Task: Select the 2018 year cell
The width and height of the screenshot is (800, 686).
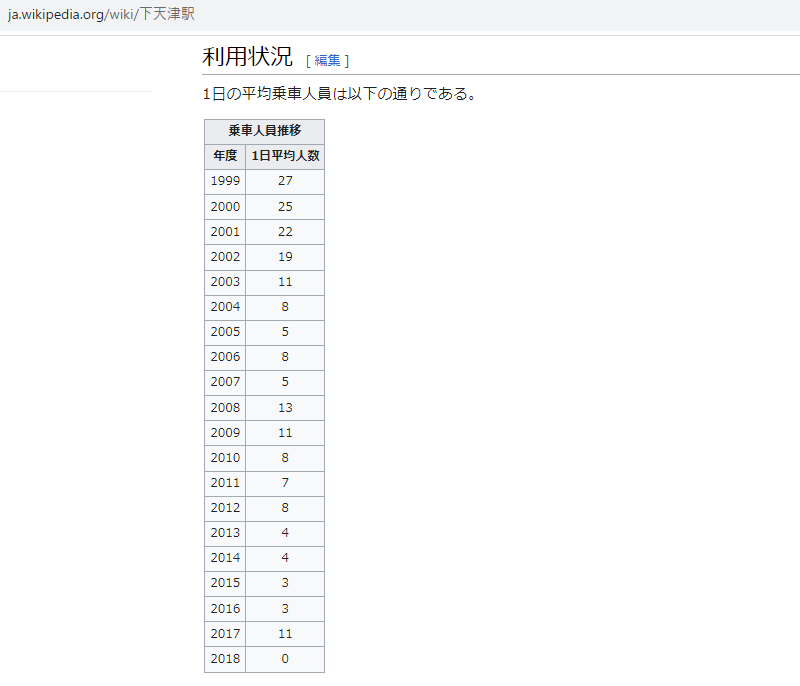Action: point(225,659)
